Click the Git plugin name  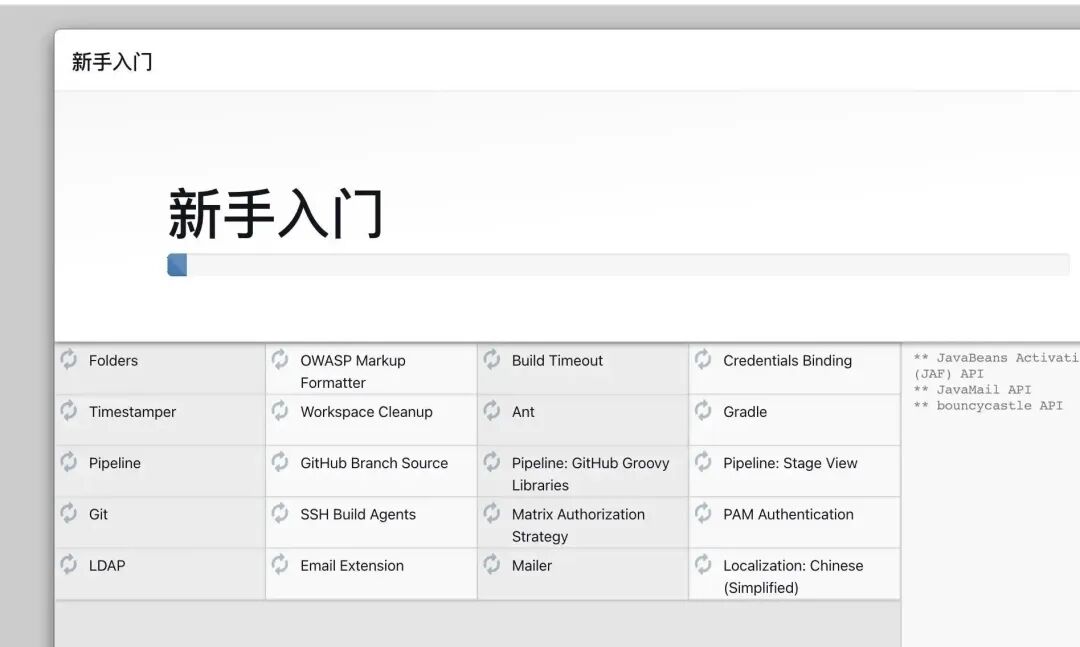click(x=98, y=514)
